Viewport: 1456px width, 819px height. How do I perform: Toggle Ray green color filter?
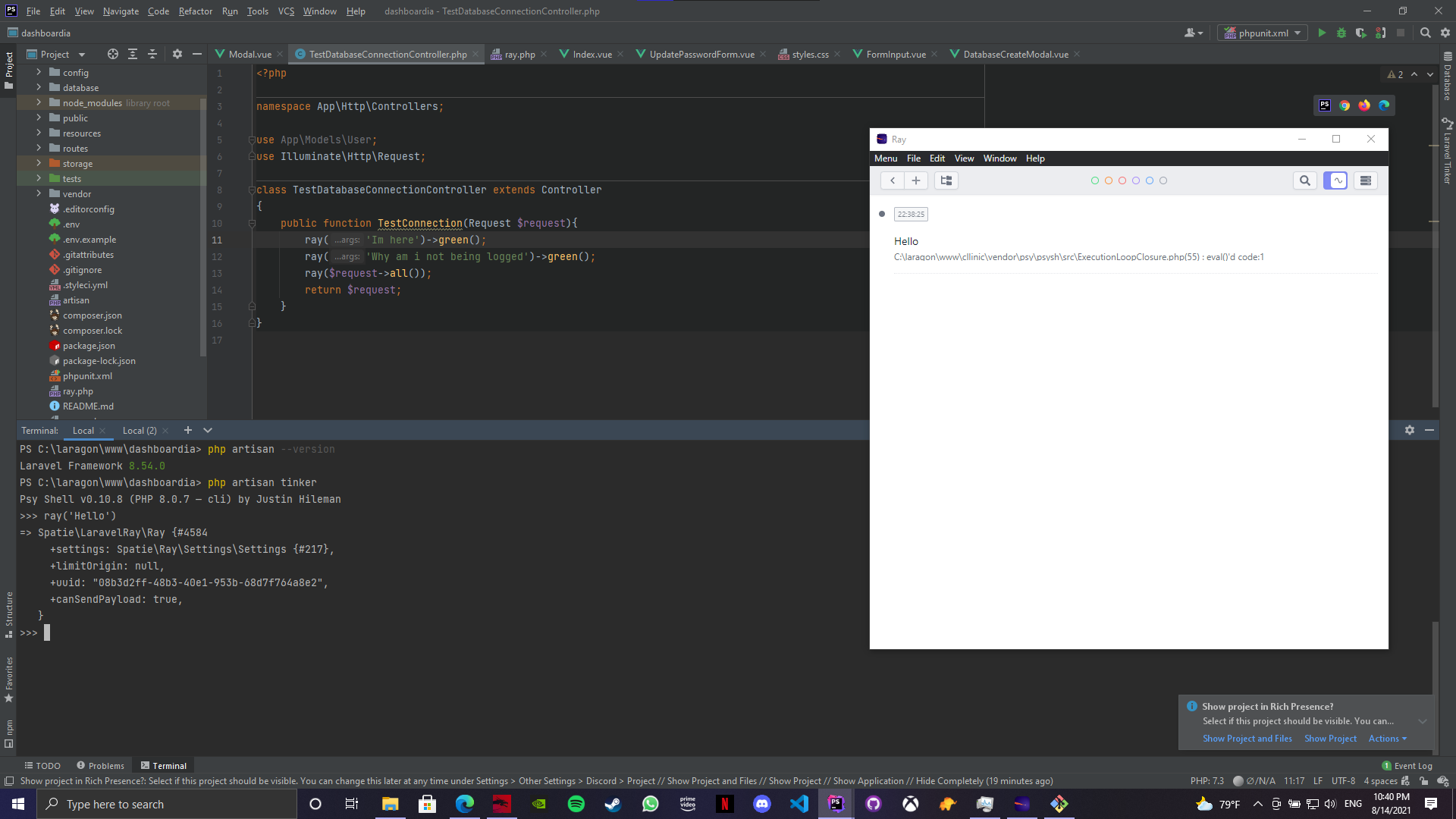click(1095, 180)
